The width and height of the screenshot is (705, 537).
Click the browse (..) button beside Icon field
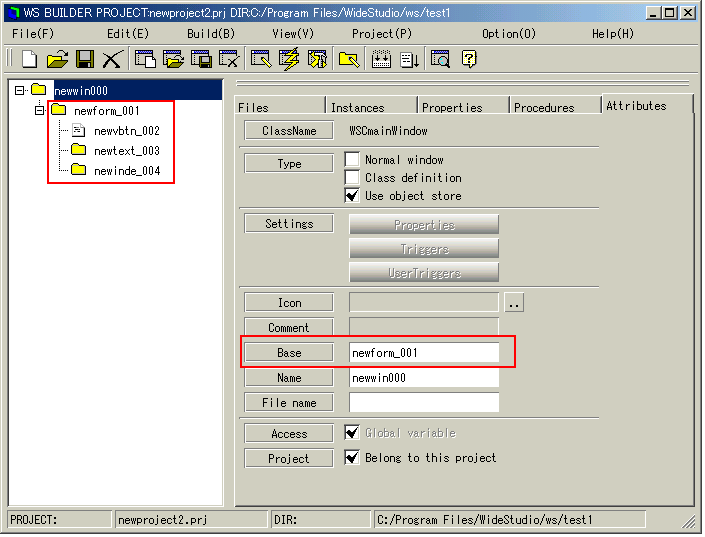click(x=513, y=303)
